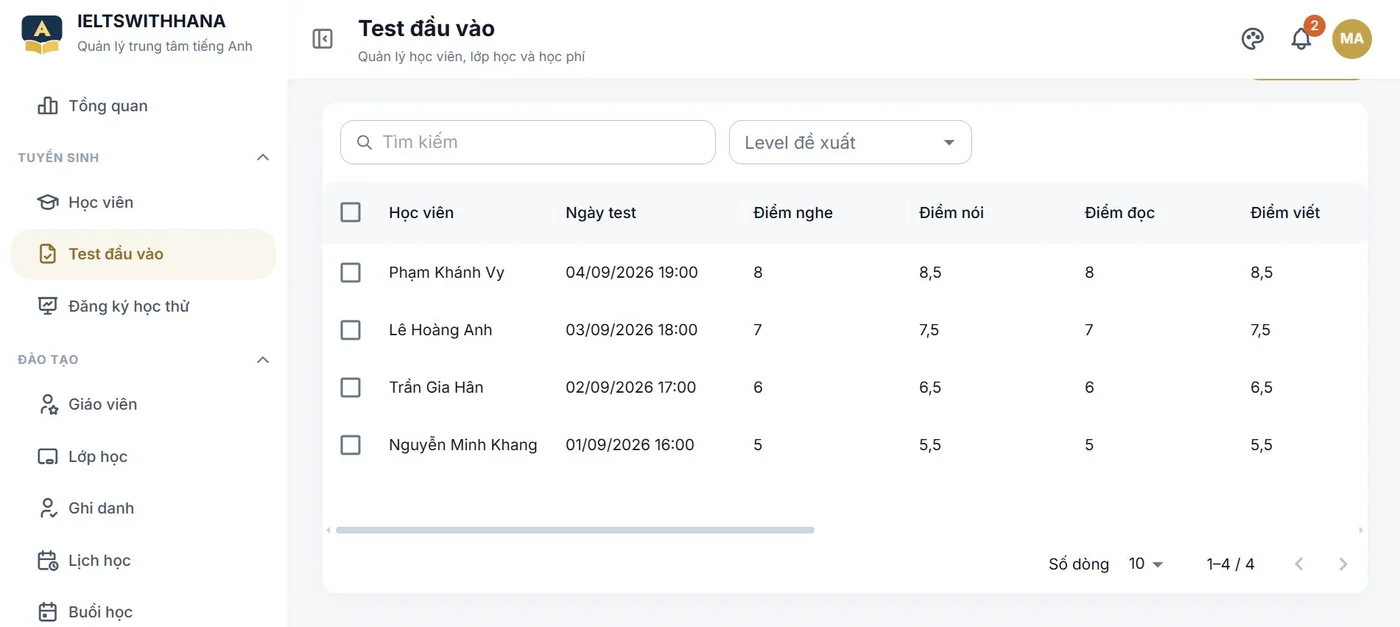Click the name Trần Gia Hân
The width and height of the screenshot is (1400, 627).
(x=436, y=387)
